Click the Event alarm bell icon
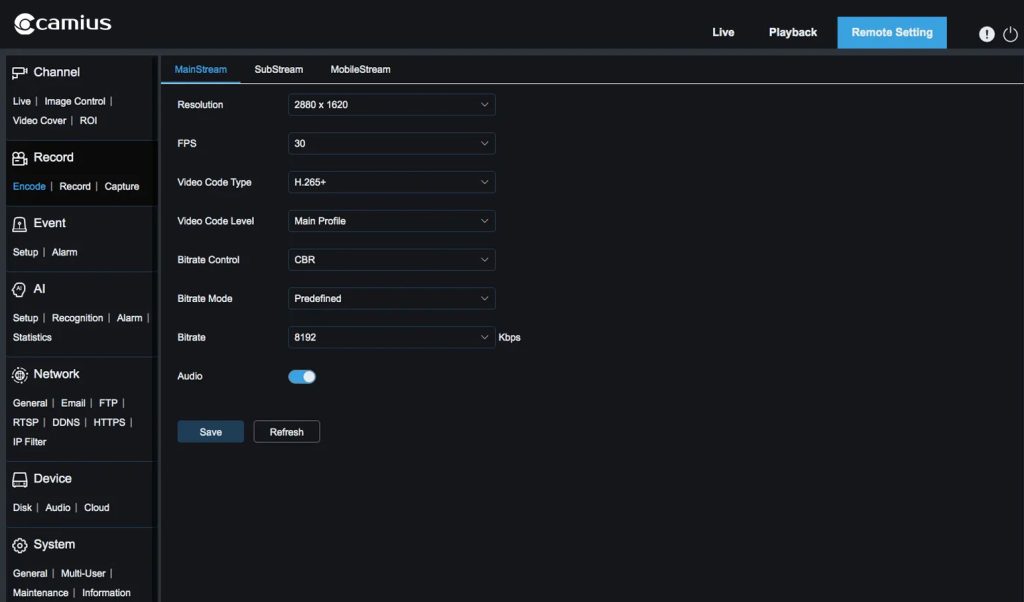1024x602 pixels. tap(19, 224)
